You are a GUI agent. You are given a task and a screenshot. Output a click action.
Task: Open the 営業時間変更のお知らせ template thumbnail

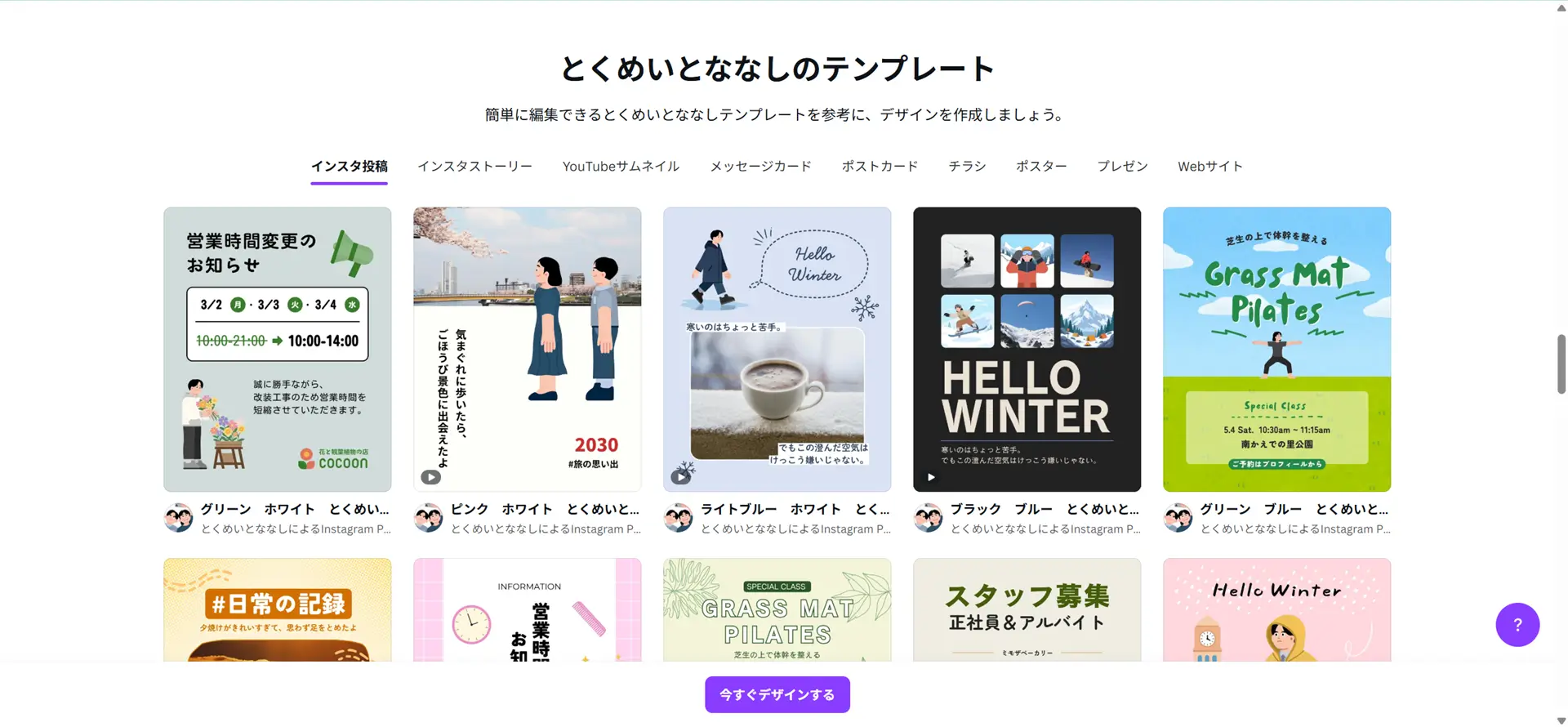[x=277, y=350]
